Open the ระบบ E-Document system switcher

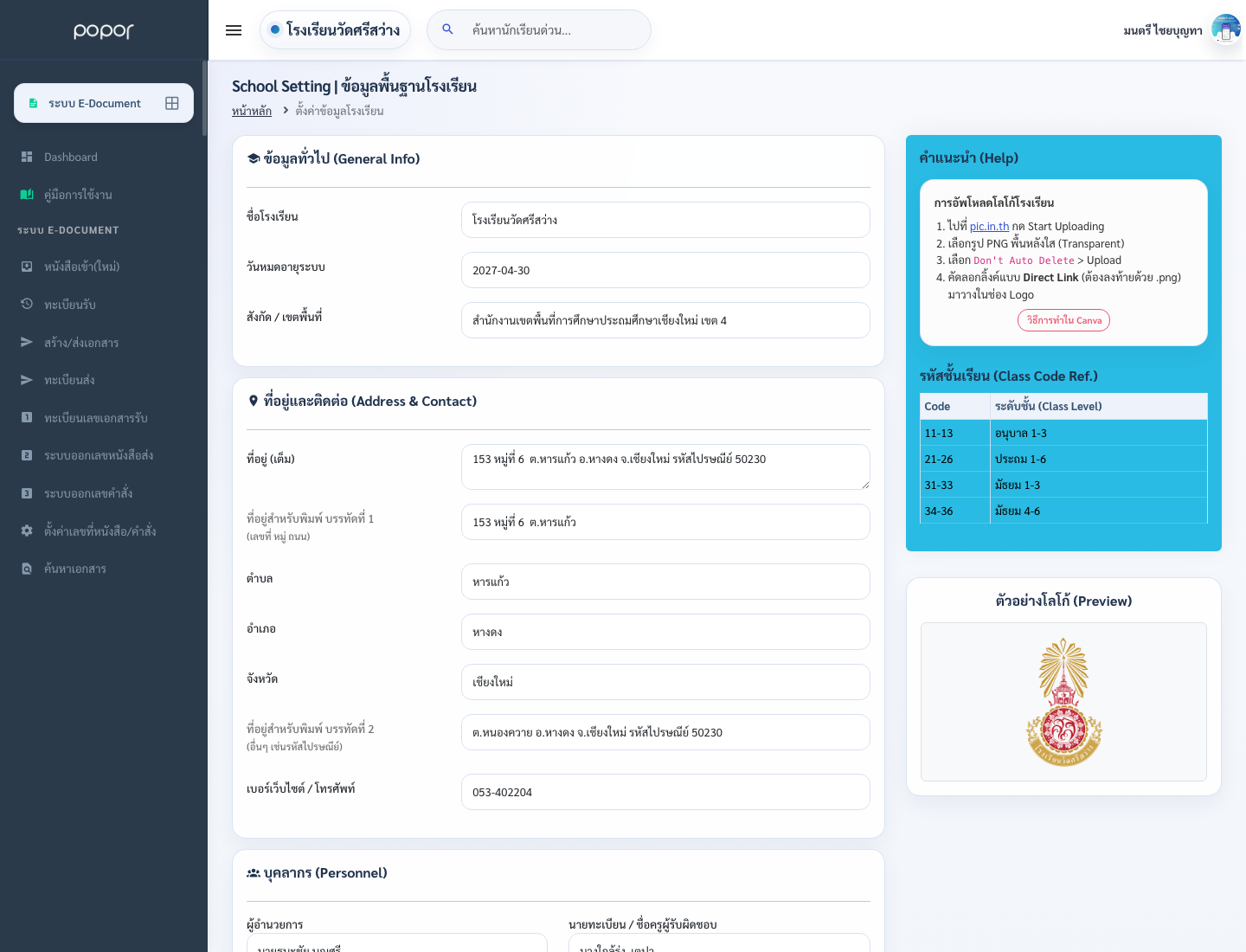pos(104,103)
